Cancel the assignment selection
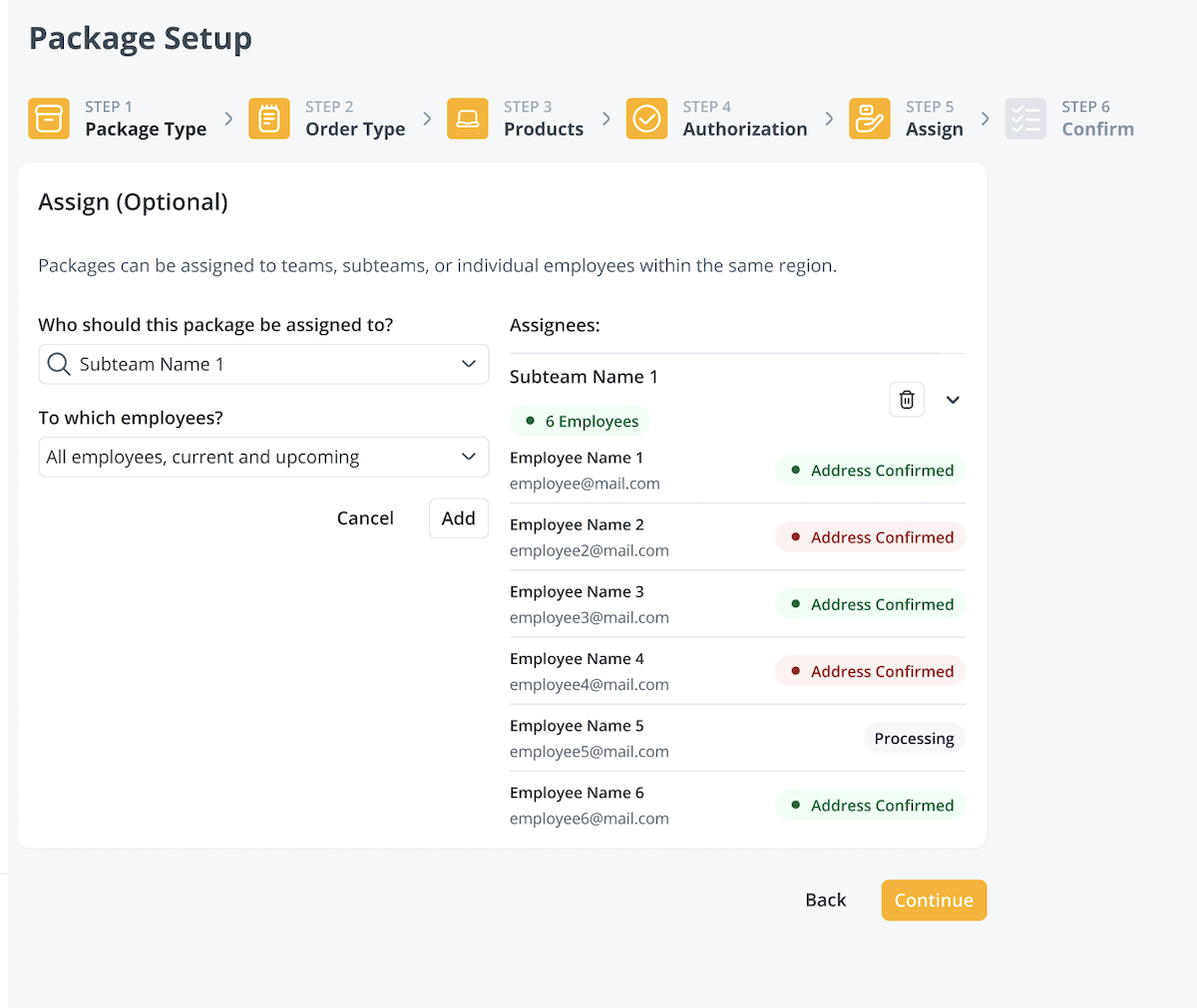1197x1008 pixels. click(365, 518)
